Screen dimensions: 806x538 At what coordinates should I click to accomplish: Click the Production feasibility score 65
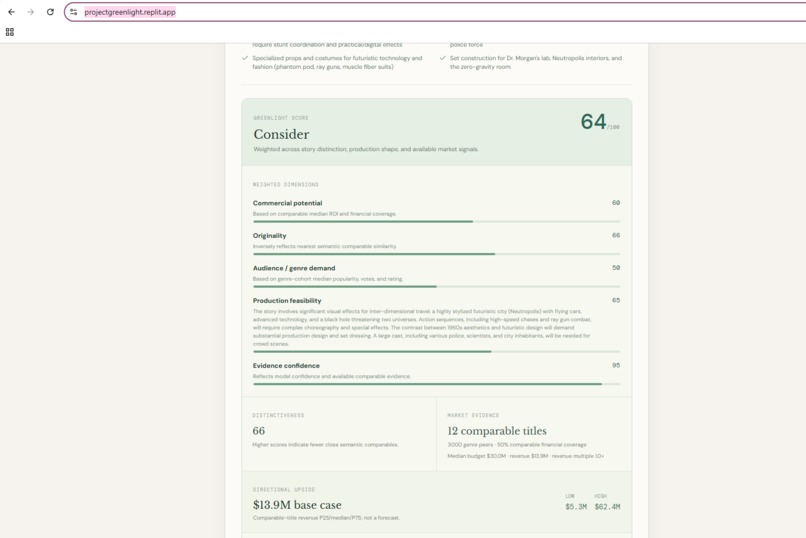click(616, 300)
